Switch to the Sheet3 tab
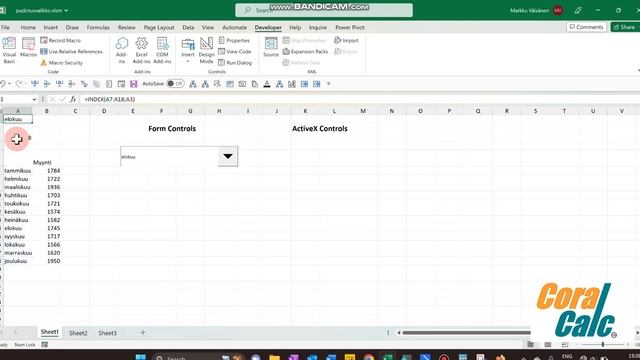This screenshot has height=360, width=640. pos(107,333)
